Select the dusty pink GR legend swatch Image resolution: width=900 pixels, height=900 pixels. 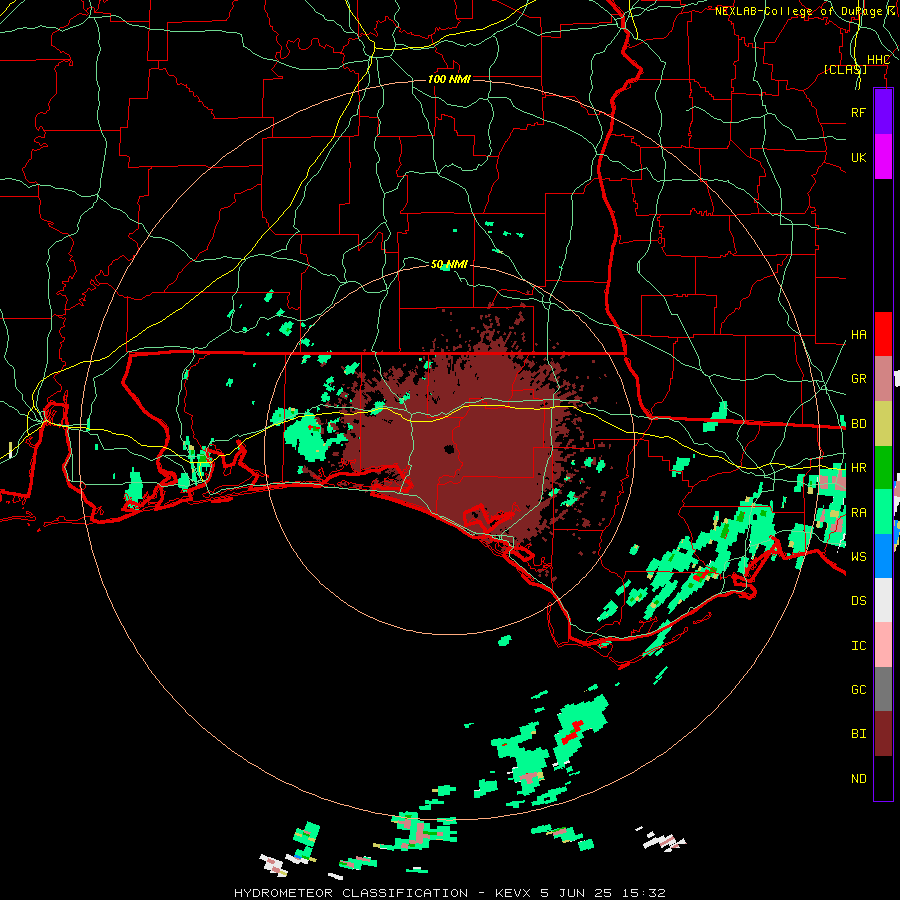[x=883, y=379]
